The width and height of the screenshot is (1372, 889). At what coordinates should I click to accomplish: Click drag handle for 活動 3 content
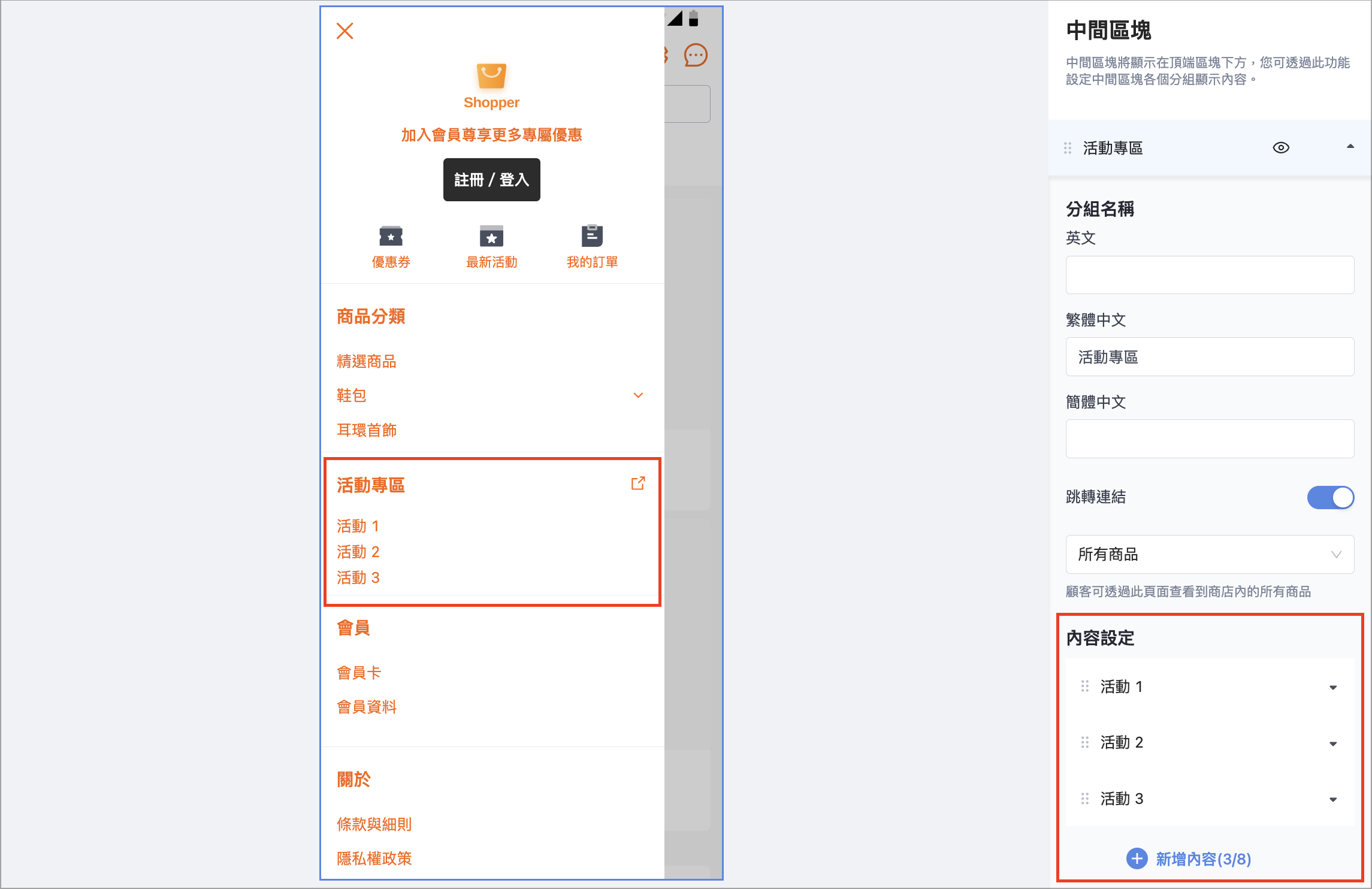tap(1085, 799)
